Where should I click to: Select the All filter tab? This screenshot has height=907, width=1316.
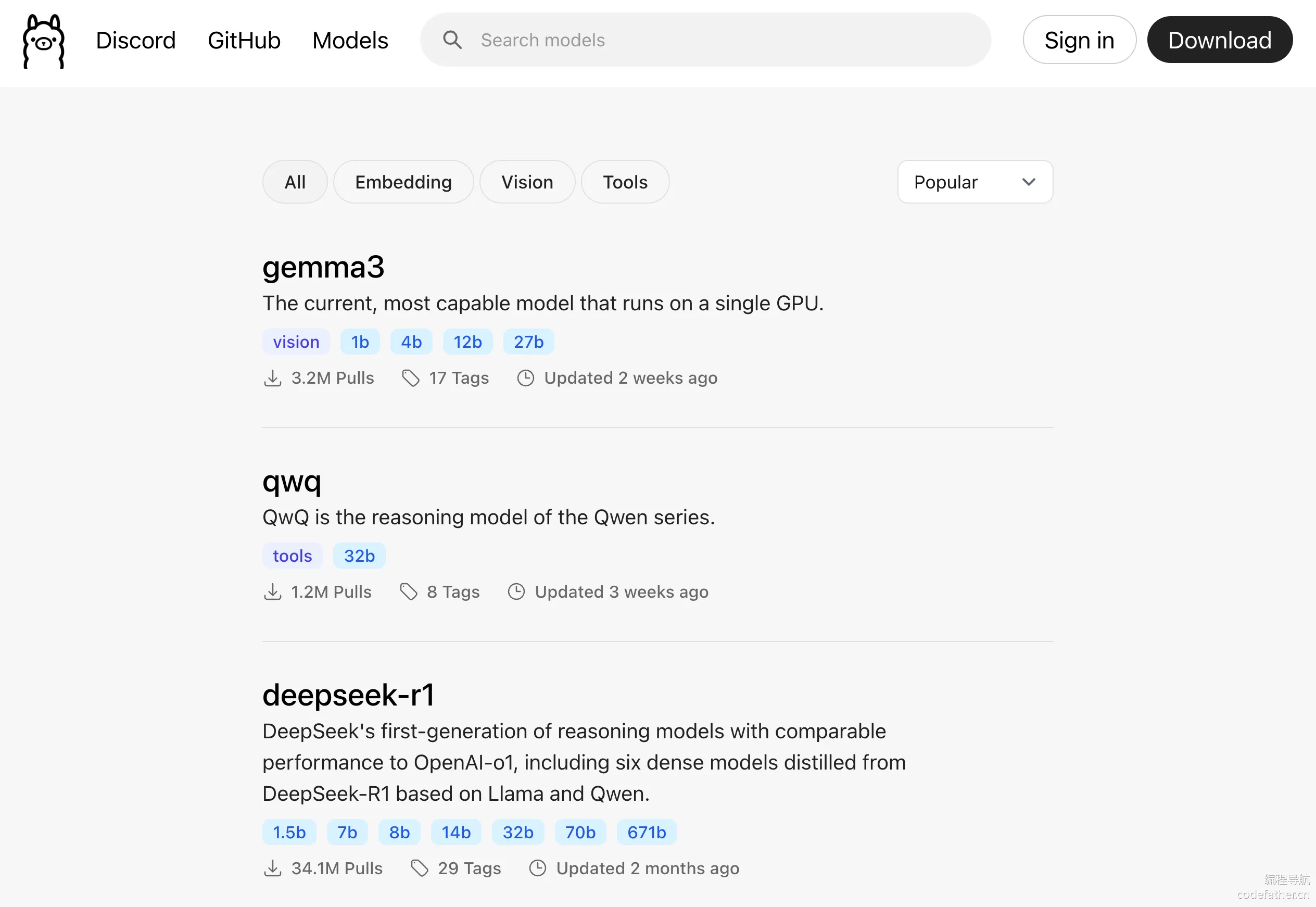click(x=295, y=182)
